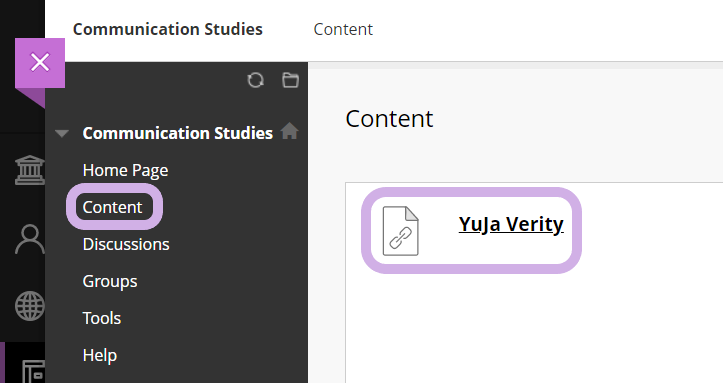Click the globe Activity Stream icon

point(30,306)
